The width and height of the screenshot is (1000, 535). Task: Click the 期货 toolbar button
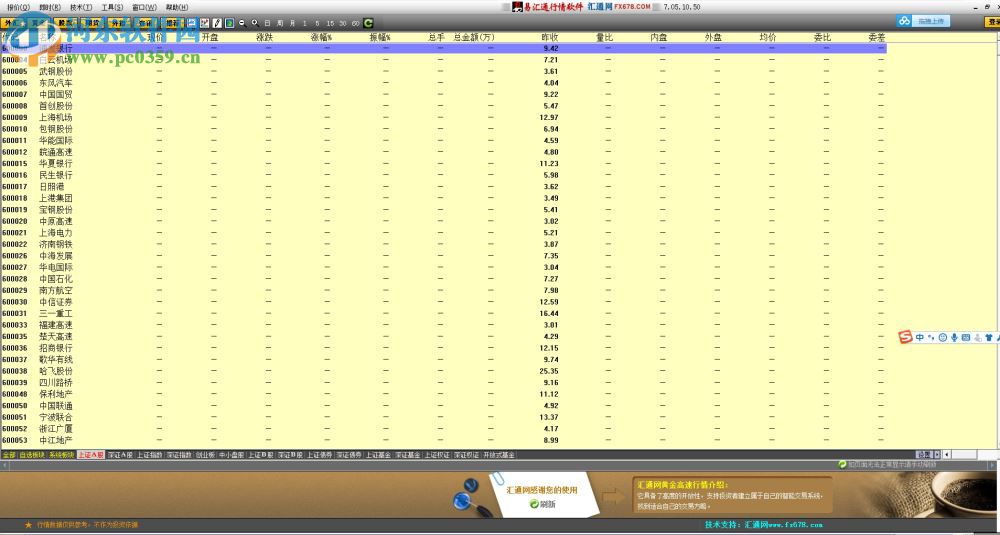coord(92,23)
